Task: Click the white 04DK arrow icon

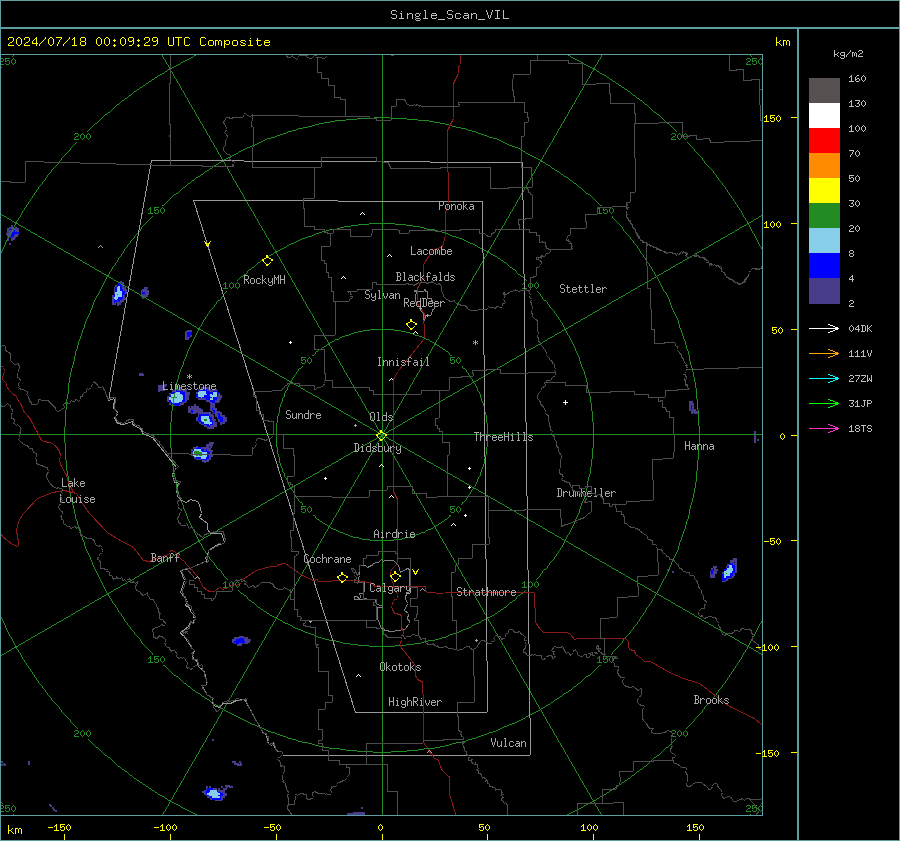Action: point(824,328)
